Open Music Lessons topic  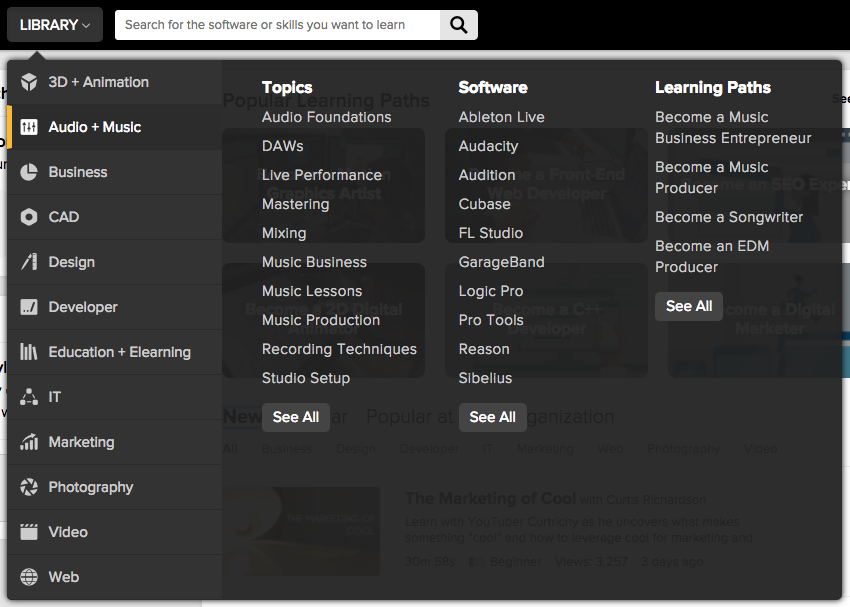pos(312,291)
